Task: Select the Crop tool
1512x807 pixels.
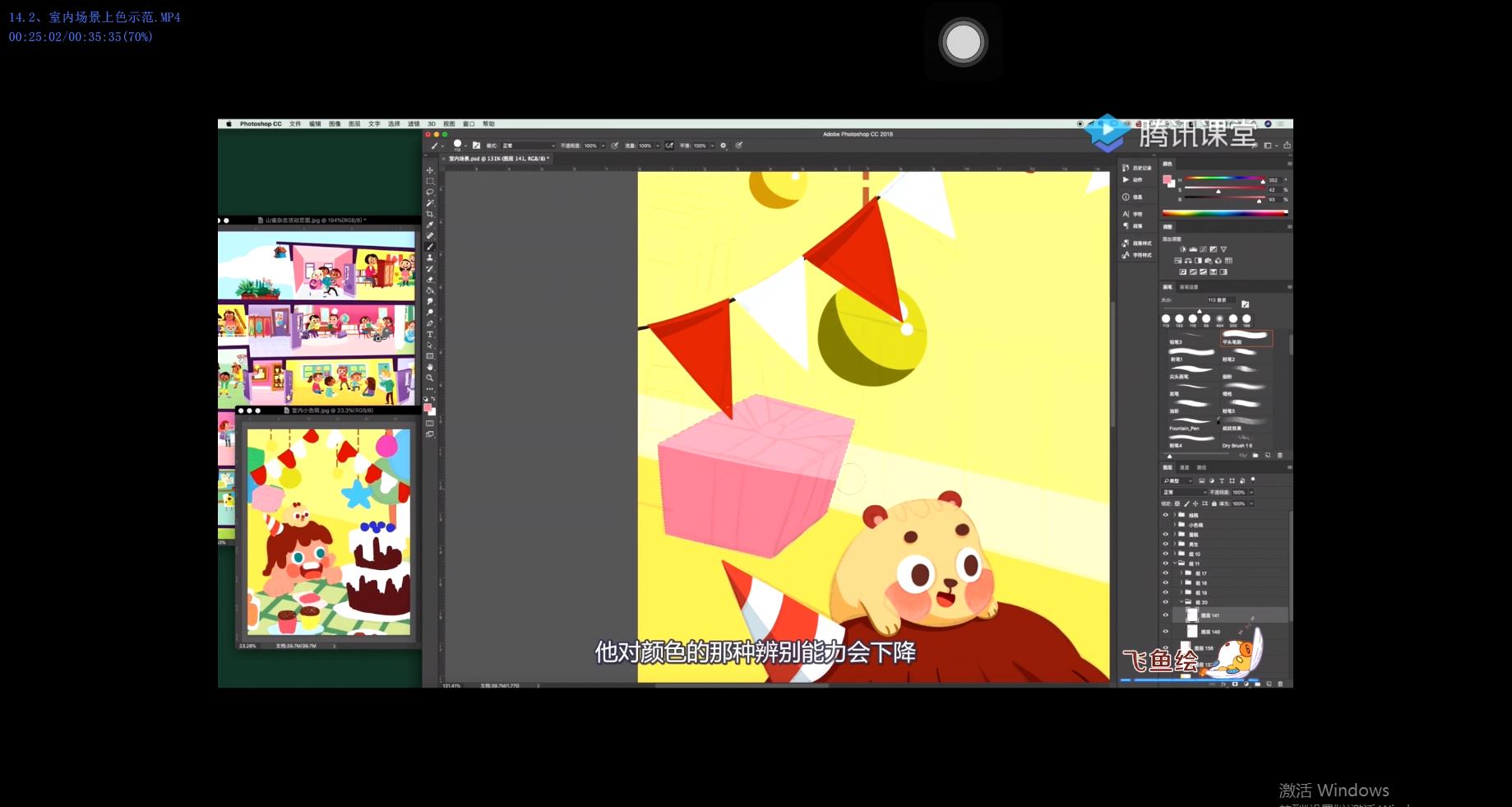Action: tap(429, 214)
